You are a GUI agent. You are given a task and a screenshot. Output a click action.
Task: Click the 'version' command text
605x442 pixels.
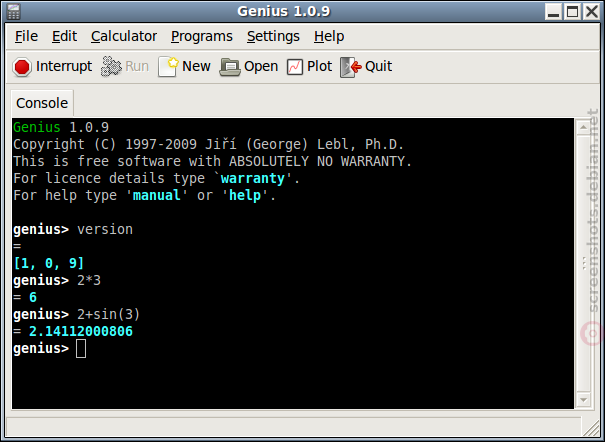click(x=105, y=229)
